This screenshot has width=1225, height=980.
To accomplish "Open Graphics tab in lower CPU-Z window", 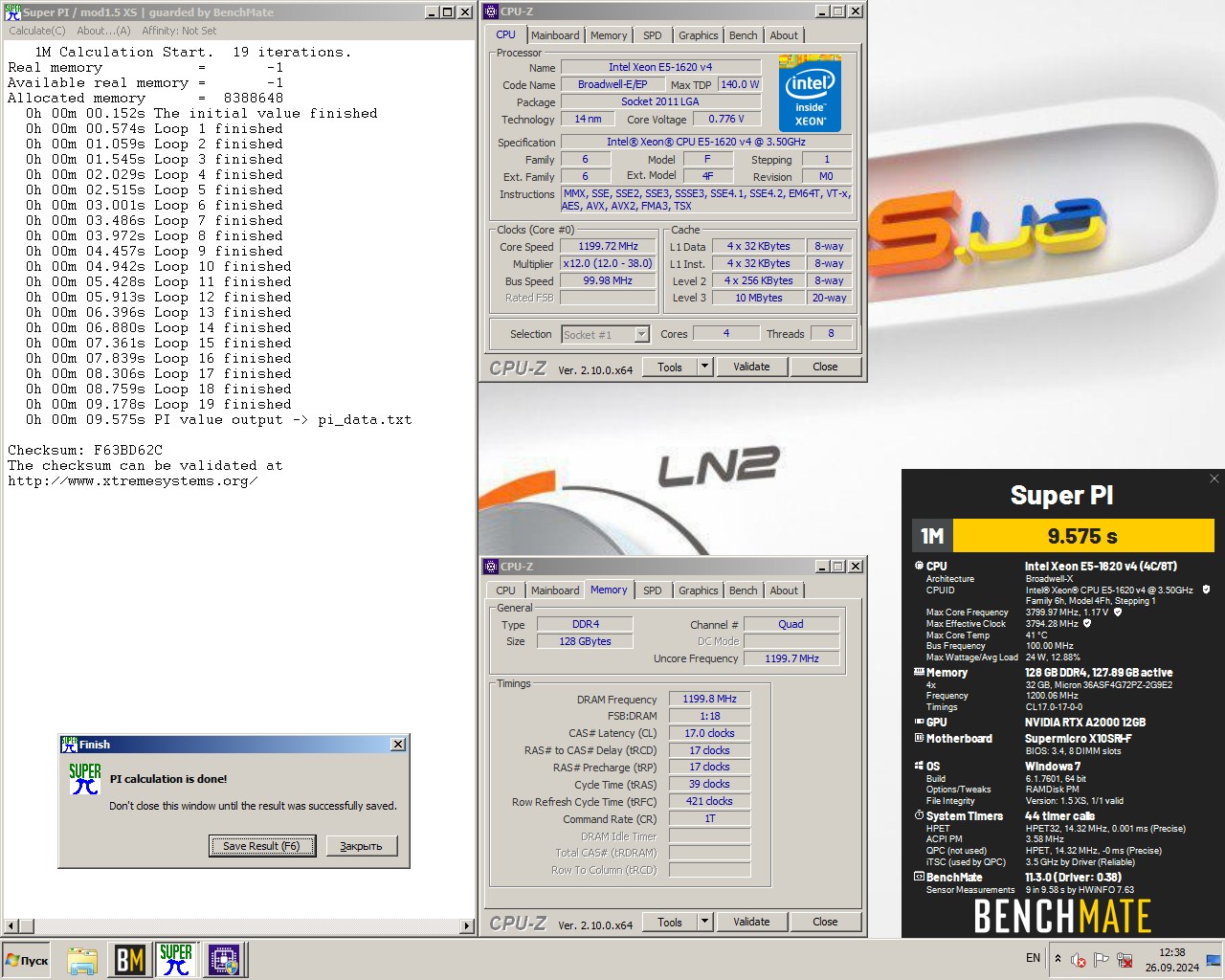I will pyautogui.click(x=699, y=590).
